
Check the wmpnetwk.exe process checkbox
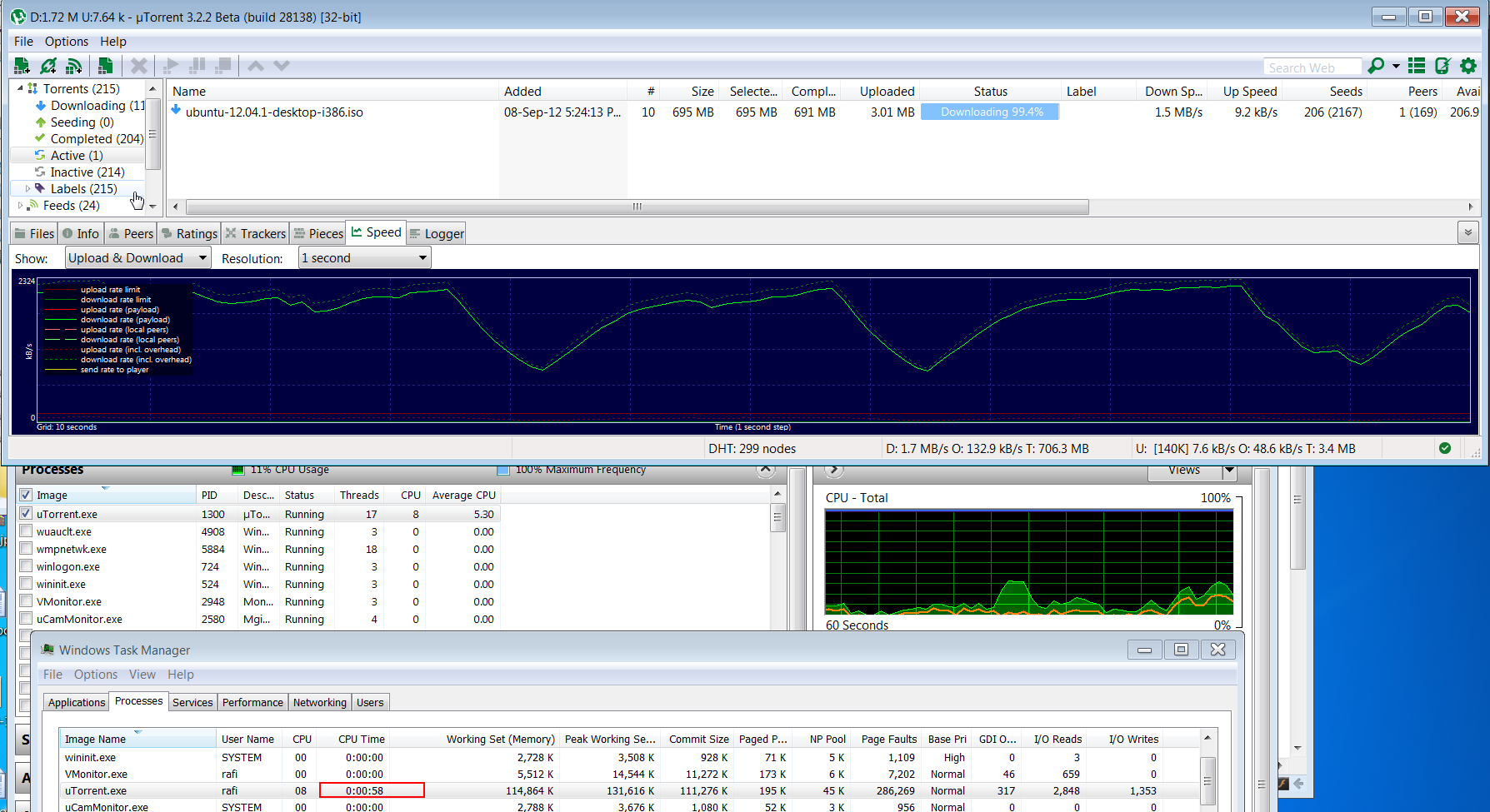(x=26, y=549)
